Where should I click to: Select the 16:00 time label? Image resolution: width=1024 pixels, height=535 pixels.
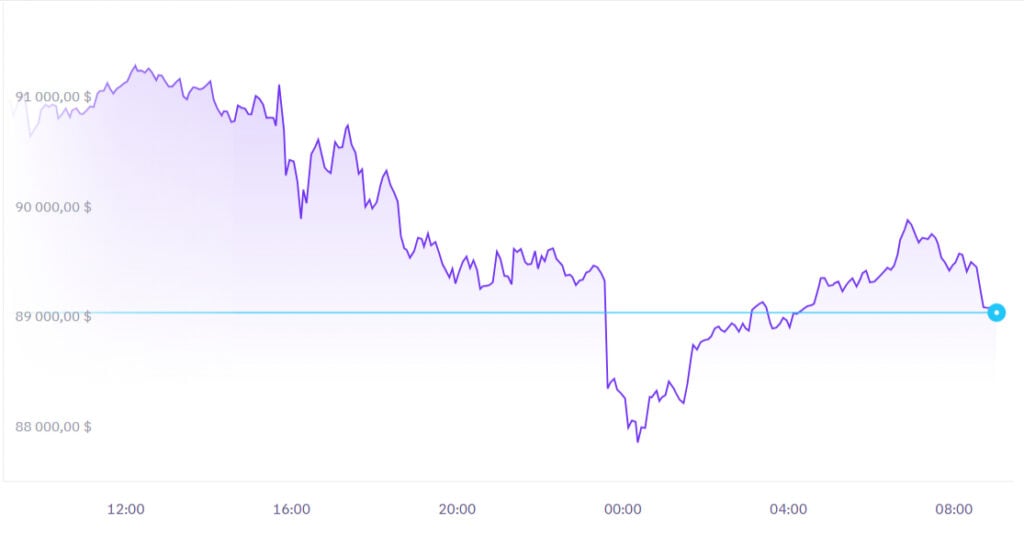coord(291,509)
